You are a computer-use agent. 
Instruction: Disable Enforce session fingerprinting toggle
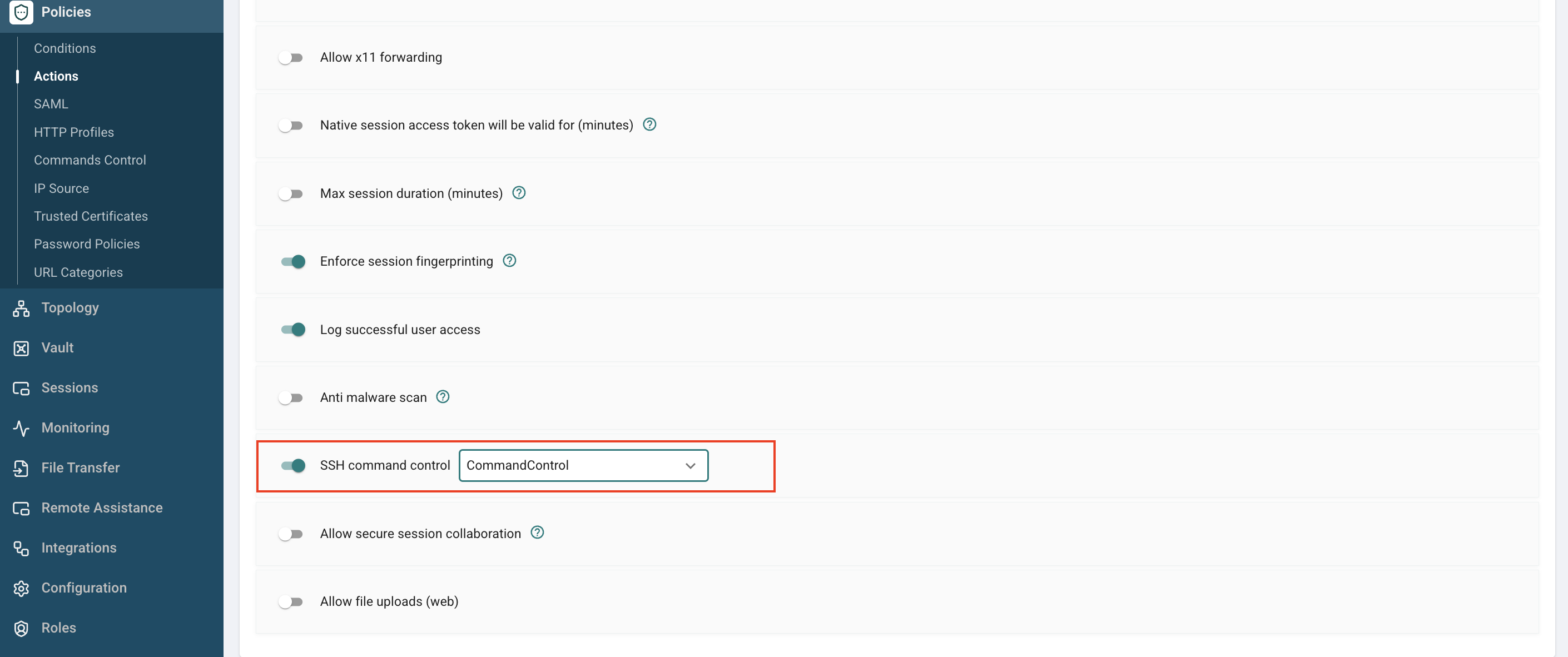click(x=293, y=262)
